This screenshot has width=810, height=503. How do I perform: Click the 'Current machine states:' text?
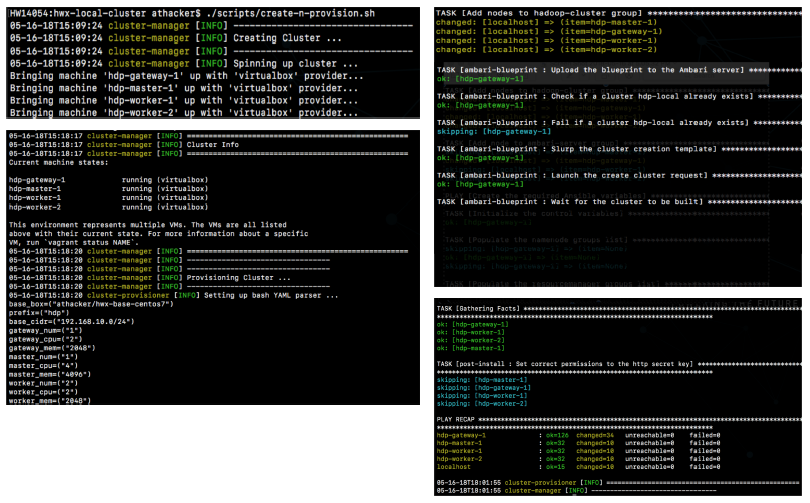coord(58,163)
